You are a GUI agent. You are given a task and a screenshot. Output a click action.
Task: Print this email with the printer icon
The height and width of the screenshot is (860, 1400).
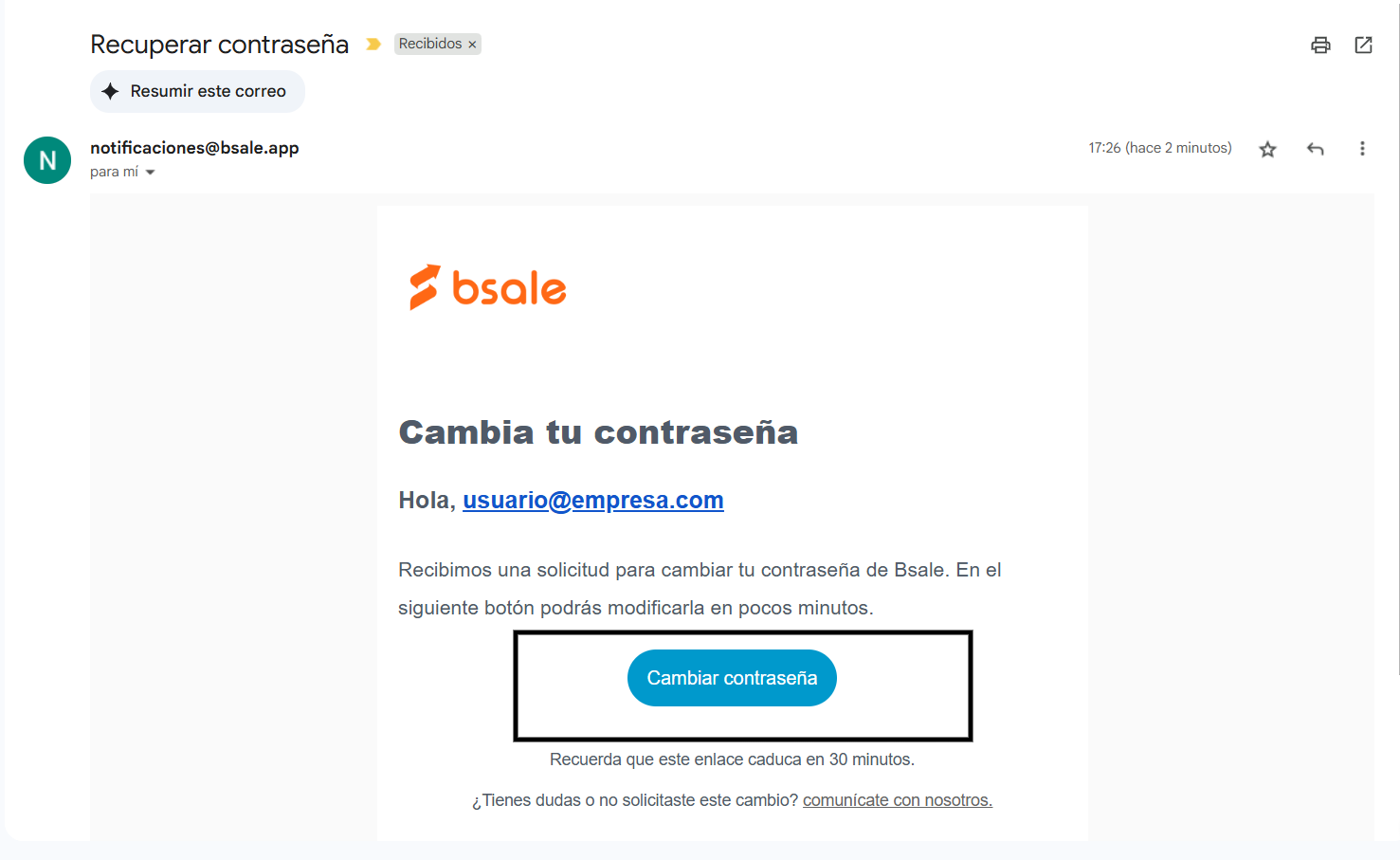coord(1320,45)
